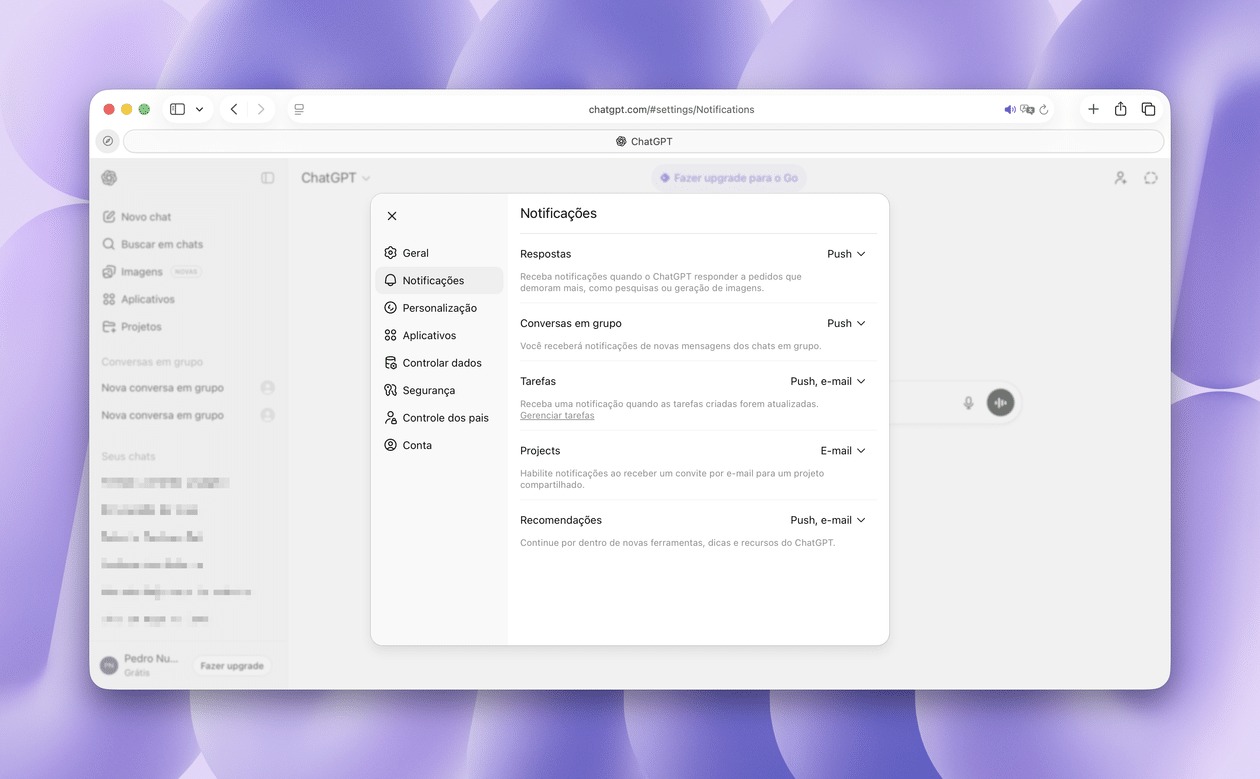Open Conversas em grupo notification dropdown
Screen dimensions: 1260x779
(846, 324)
